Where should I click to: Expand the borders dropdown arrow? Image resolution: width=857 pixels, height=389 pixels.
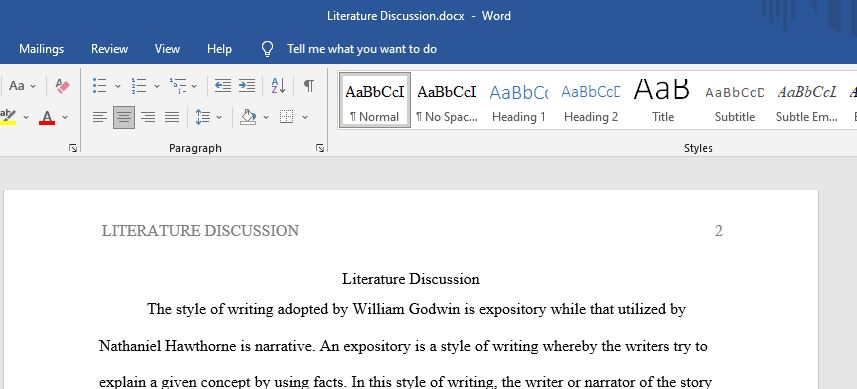[x=305, y=117]
